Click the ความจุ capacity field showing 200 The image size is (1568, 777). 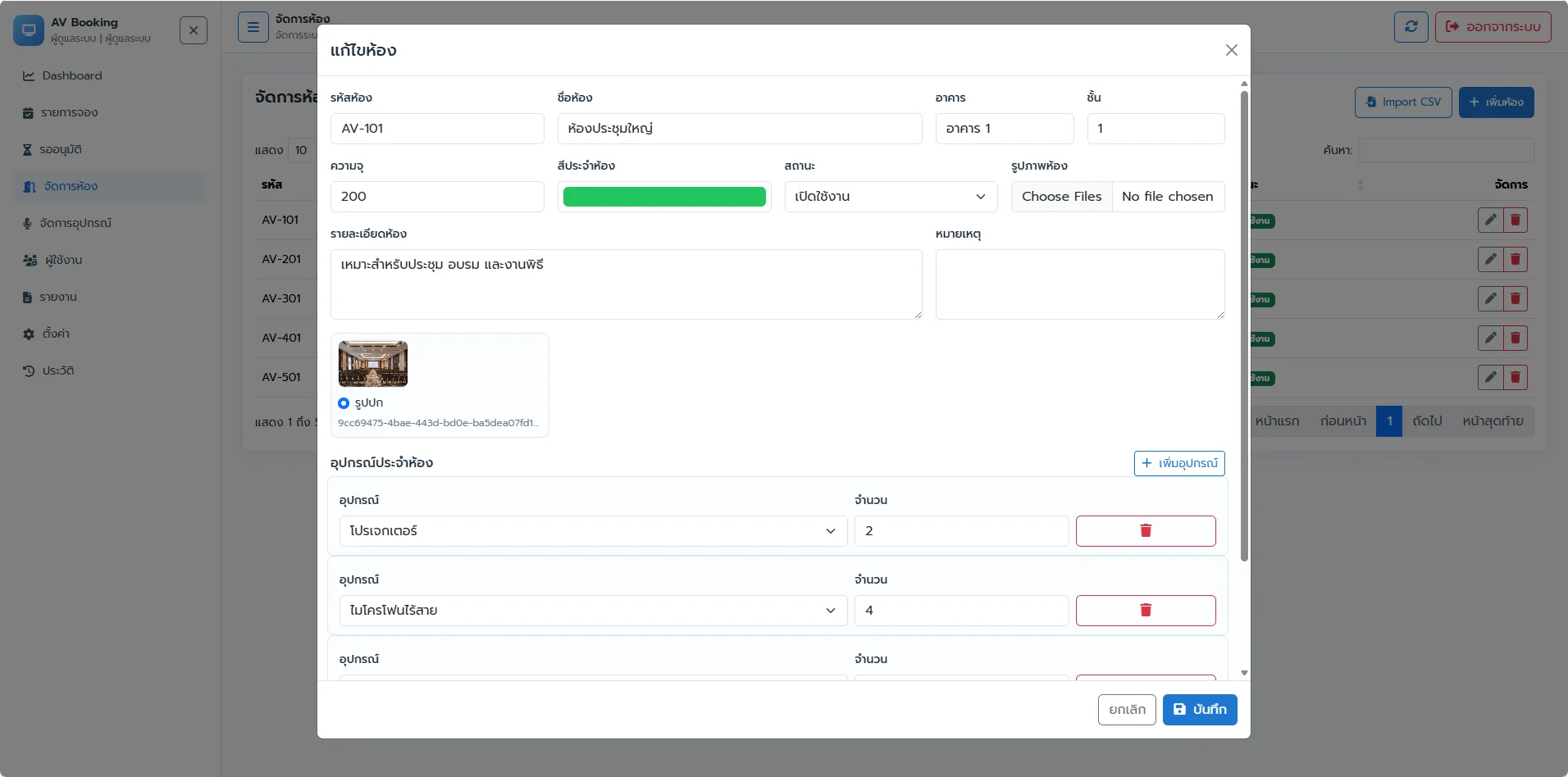pos(437,197)
